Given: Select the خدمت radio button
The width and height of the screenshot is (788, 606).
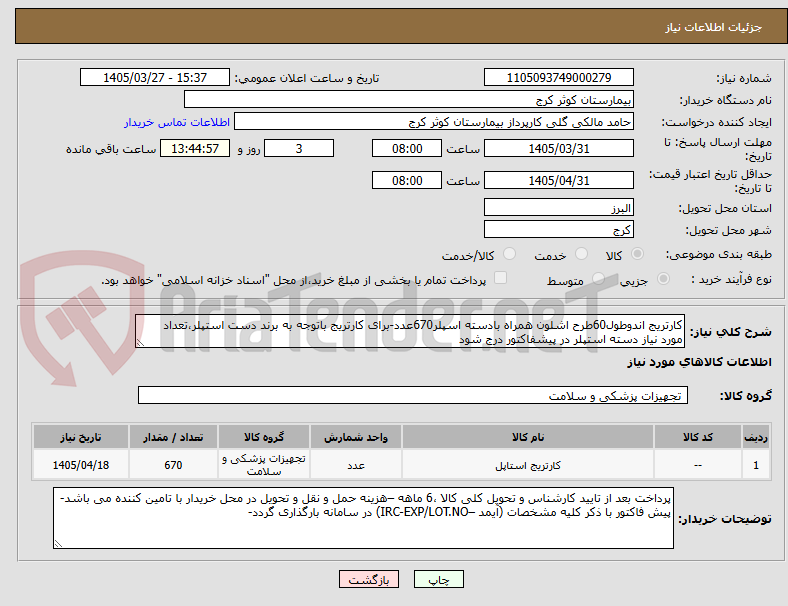Looking at the screenshot, I should click(x=581, y=254).
